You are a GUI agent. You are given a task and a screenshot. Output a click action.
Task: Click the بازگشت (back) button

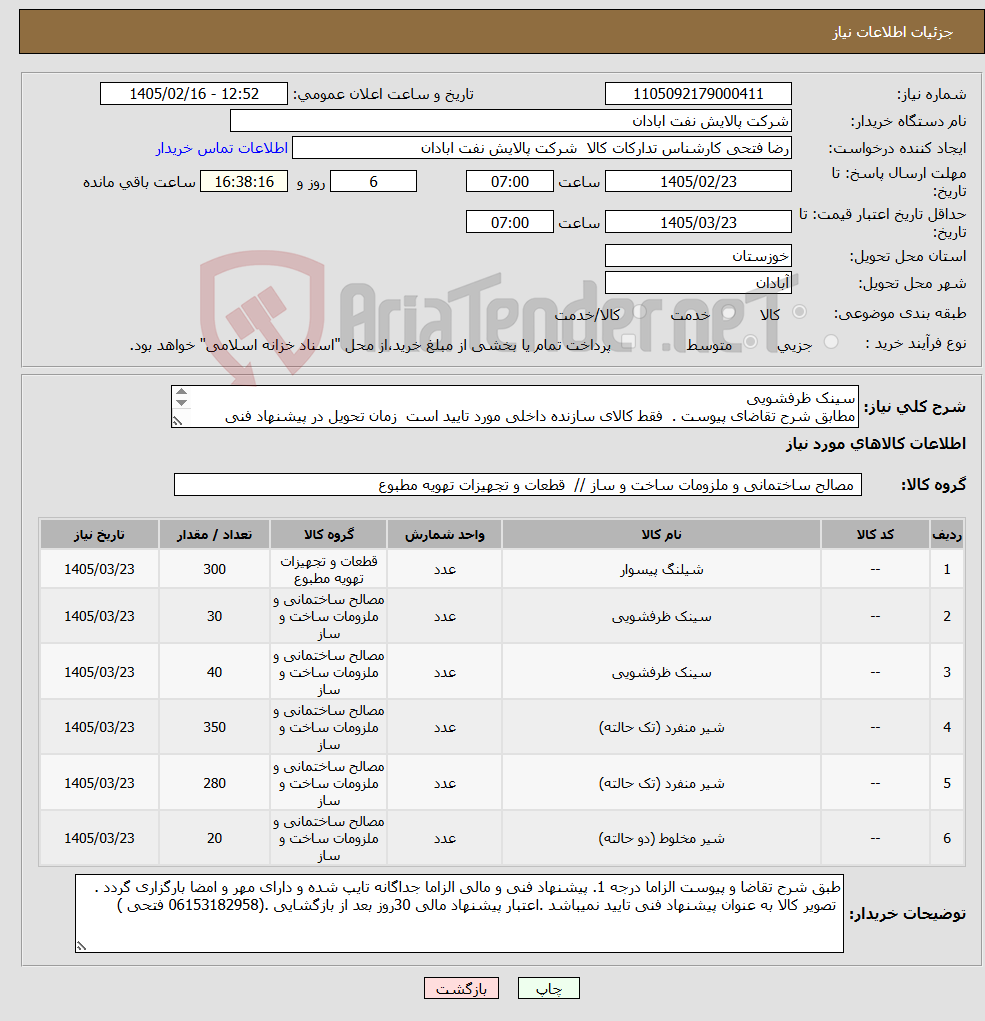pyautogui.click(x=461, y=988)
